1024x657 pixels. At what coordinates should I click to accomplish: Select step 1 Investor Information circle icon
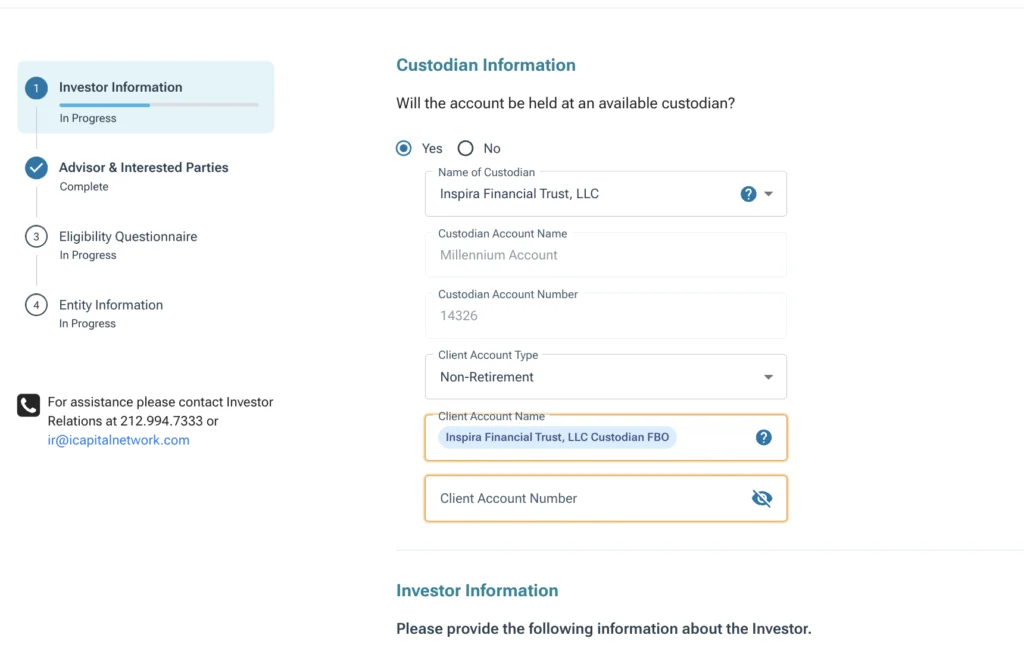[36, 87]
